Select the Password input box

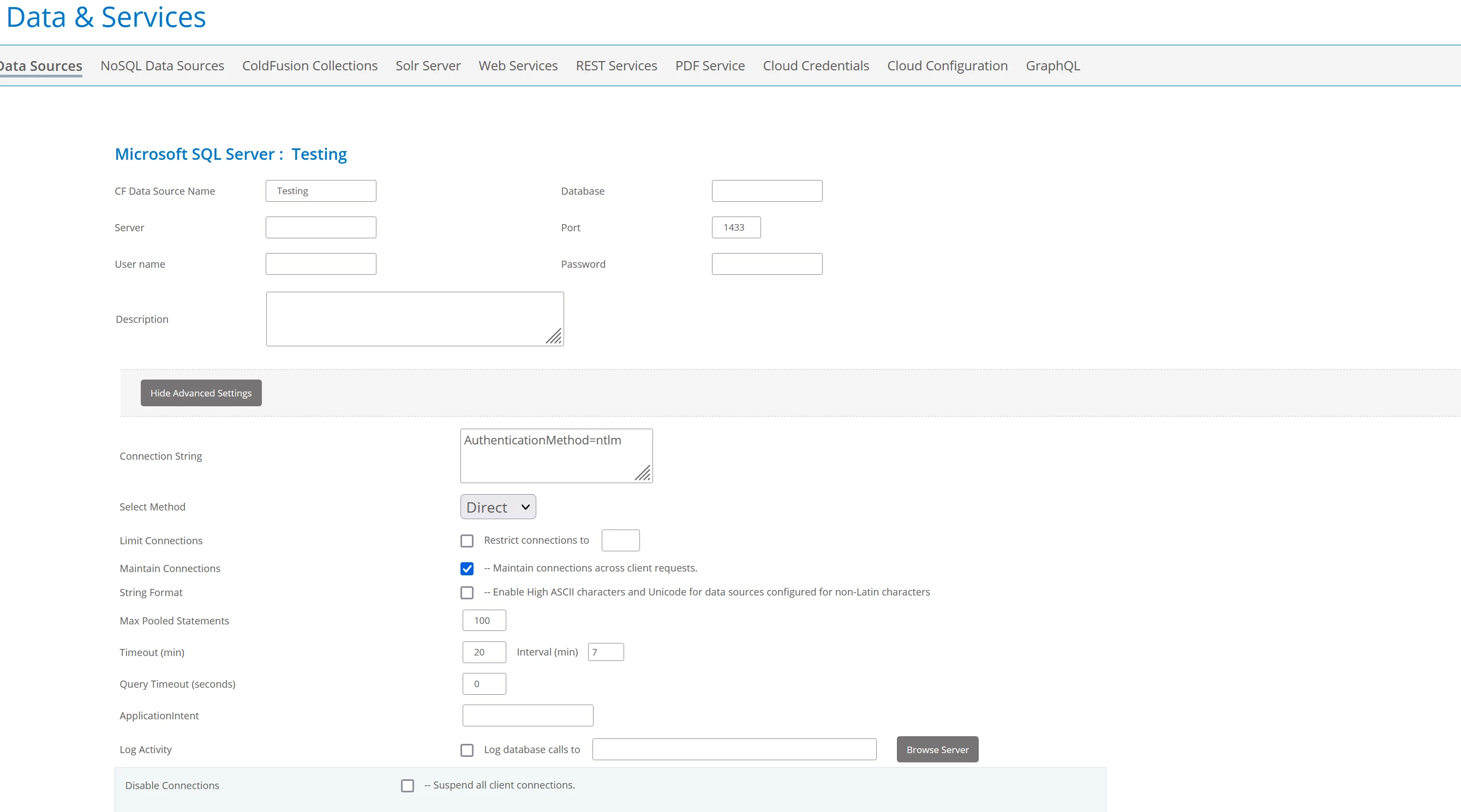[x=767, y=264]
